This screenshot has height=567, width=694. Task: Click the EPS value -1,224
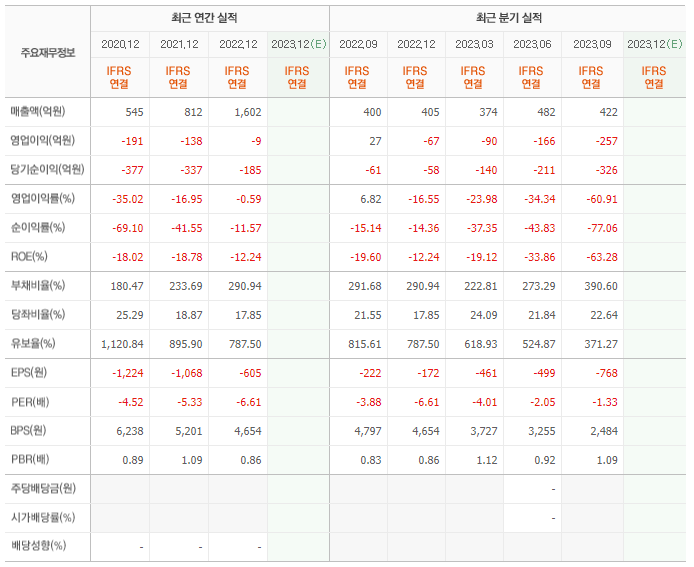[128, 373]
